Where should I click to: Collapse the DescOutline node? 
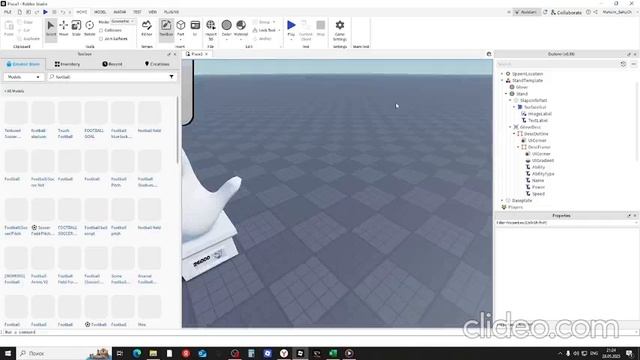tap(514, 134)
